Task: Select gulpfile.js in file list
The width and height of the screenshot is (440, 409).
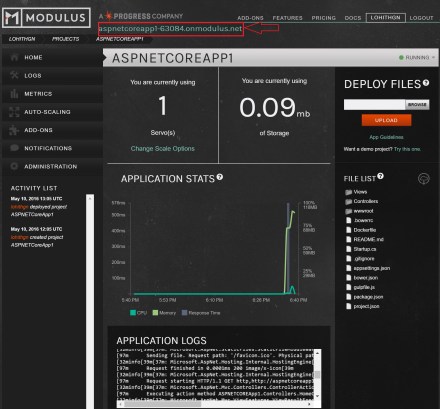Action: coord(360,287)
